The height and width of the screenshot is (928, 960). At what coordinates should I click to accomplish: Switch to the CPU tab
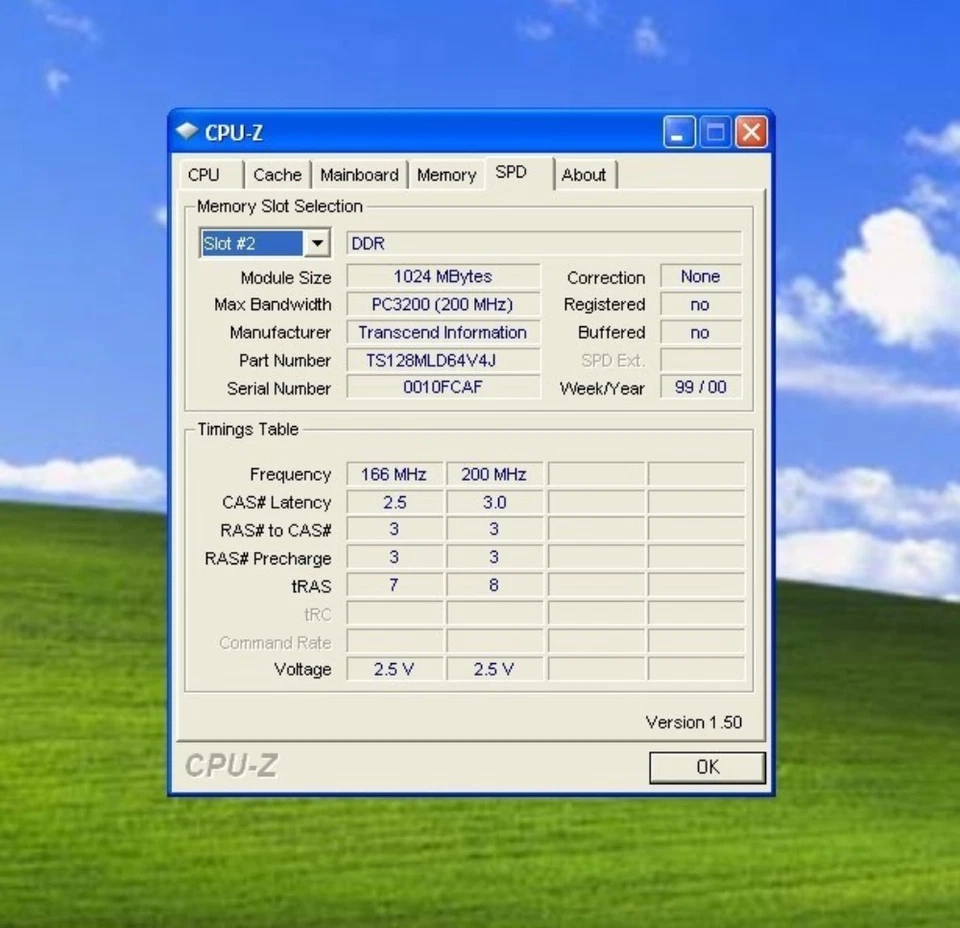pos(212,175)
